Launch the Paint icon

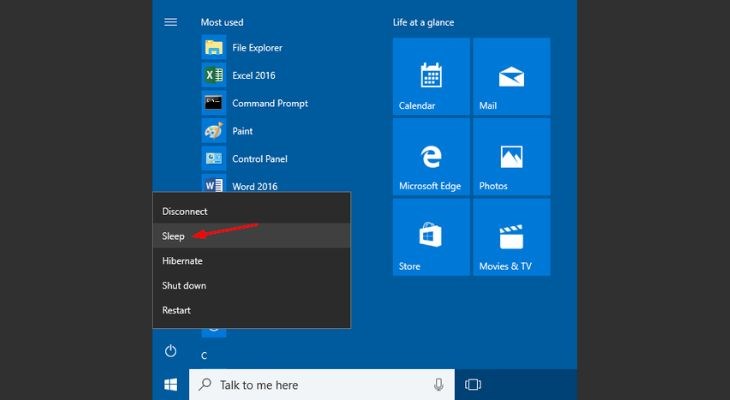pos(214,131)
